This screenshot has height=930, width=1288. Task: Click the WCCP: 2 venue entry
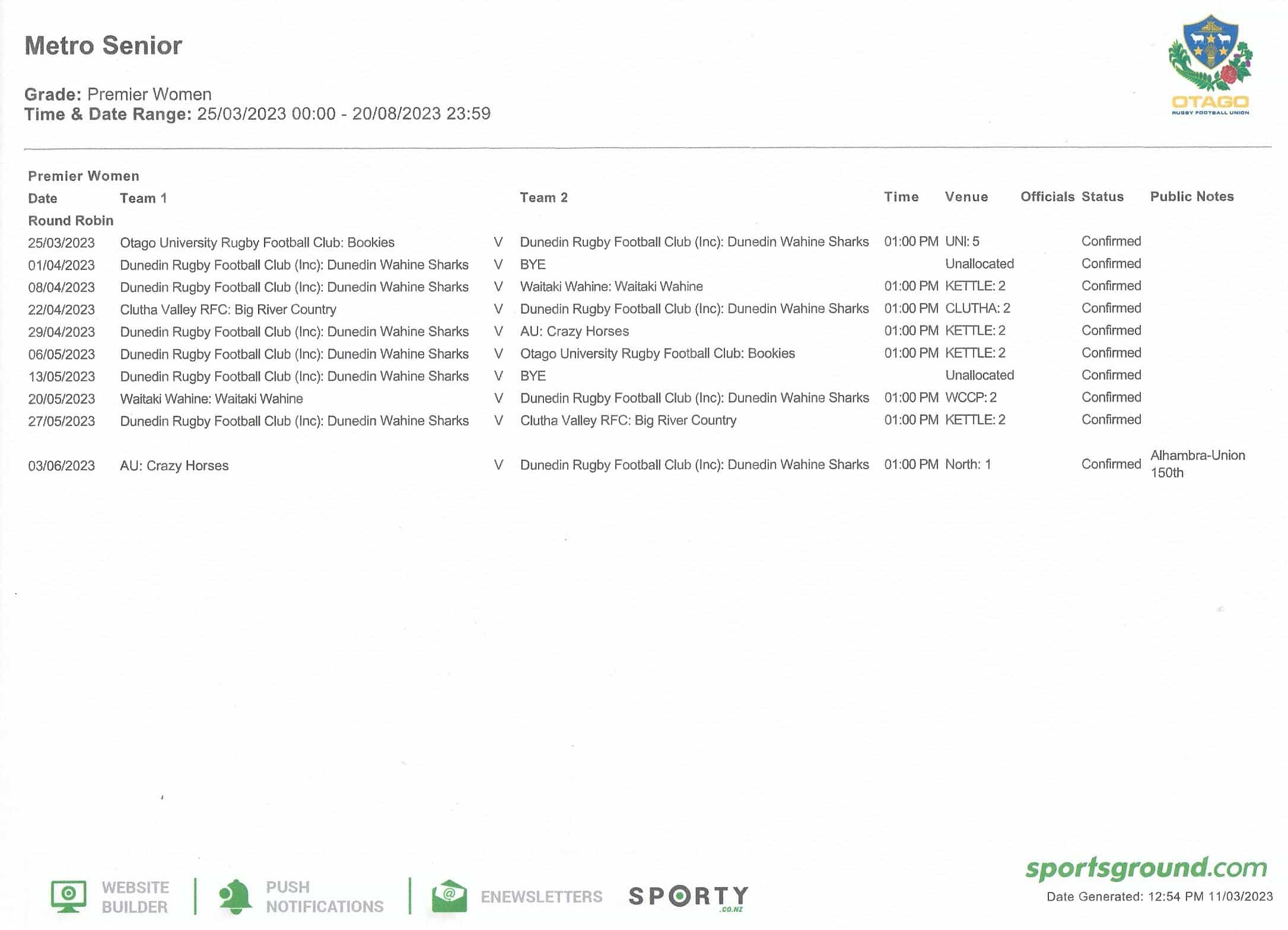(x=971, y=397)
